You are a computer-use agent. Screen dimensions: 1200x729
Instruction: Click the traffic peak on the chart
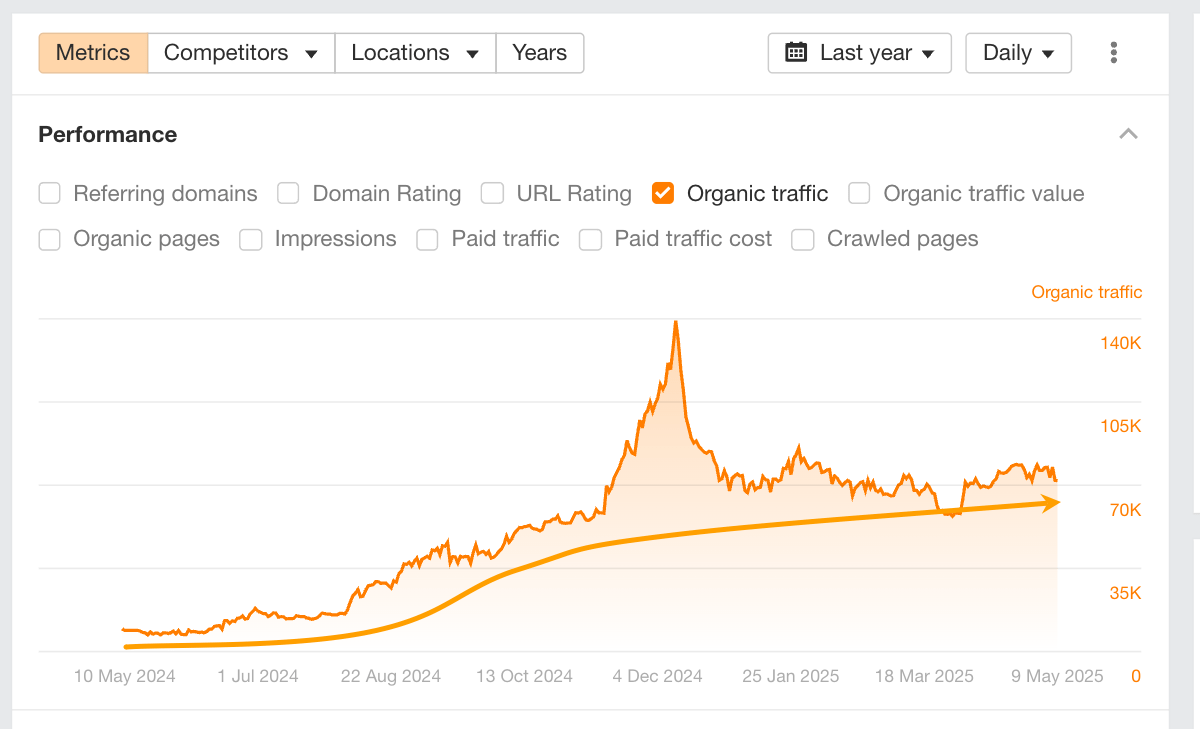coord(676,322)
